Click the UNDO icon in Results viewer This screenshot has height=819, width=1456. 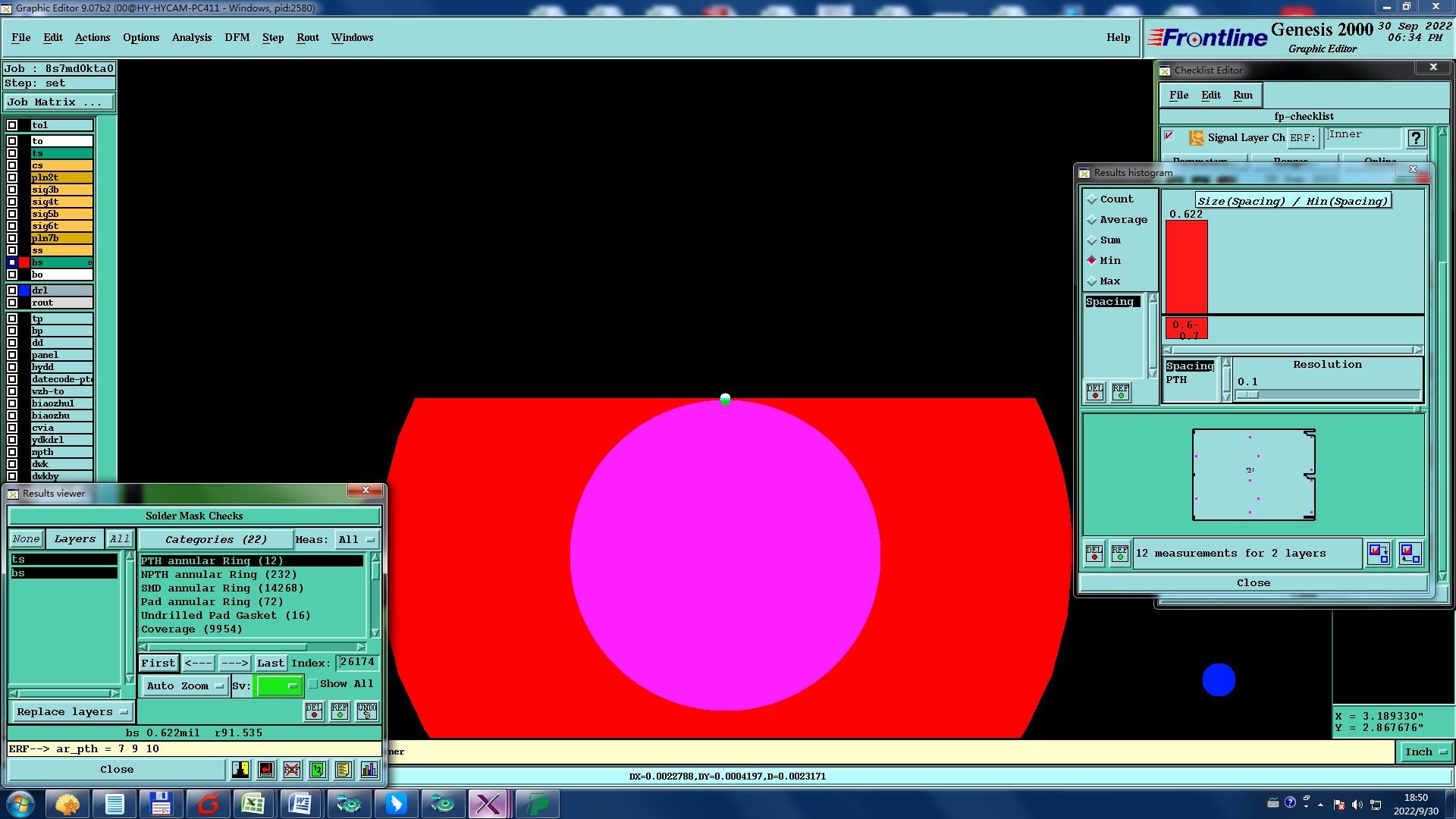point(367,711)
